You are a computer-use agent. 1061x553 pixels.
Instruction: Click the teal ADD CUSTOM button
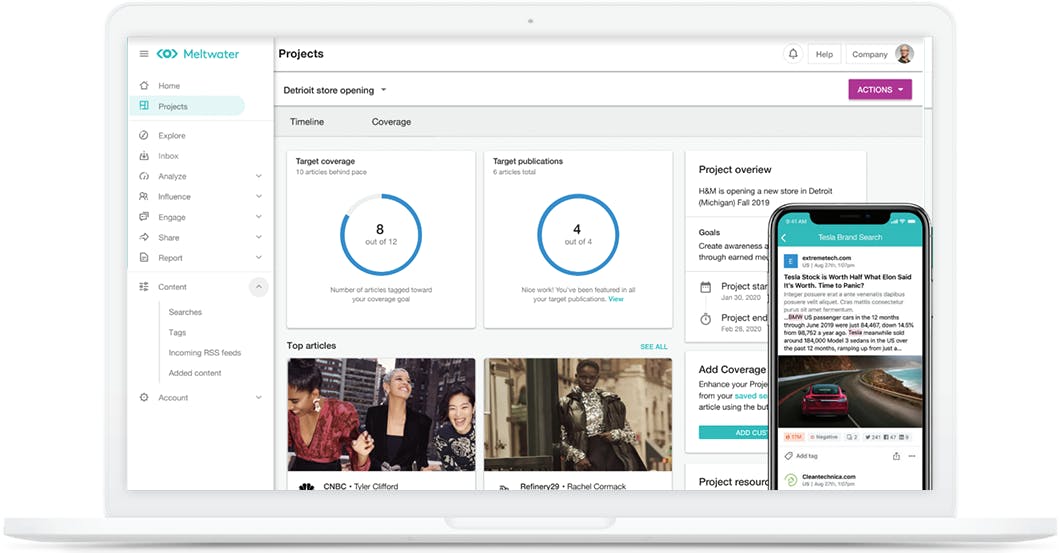click(733, 433)
